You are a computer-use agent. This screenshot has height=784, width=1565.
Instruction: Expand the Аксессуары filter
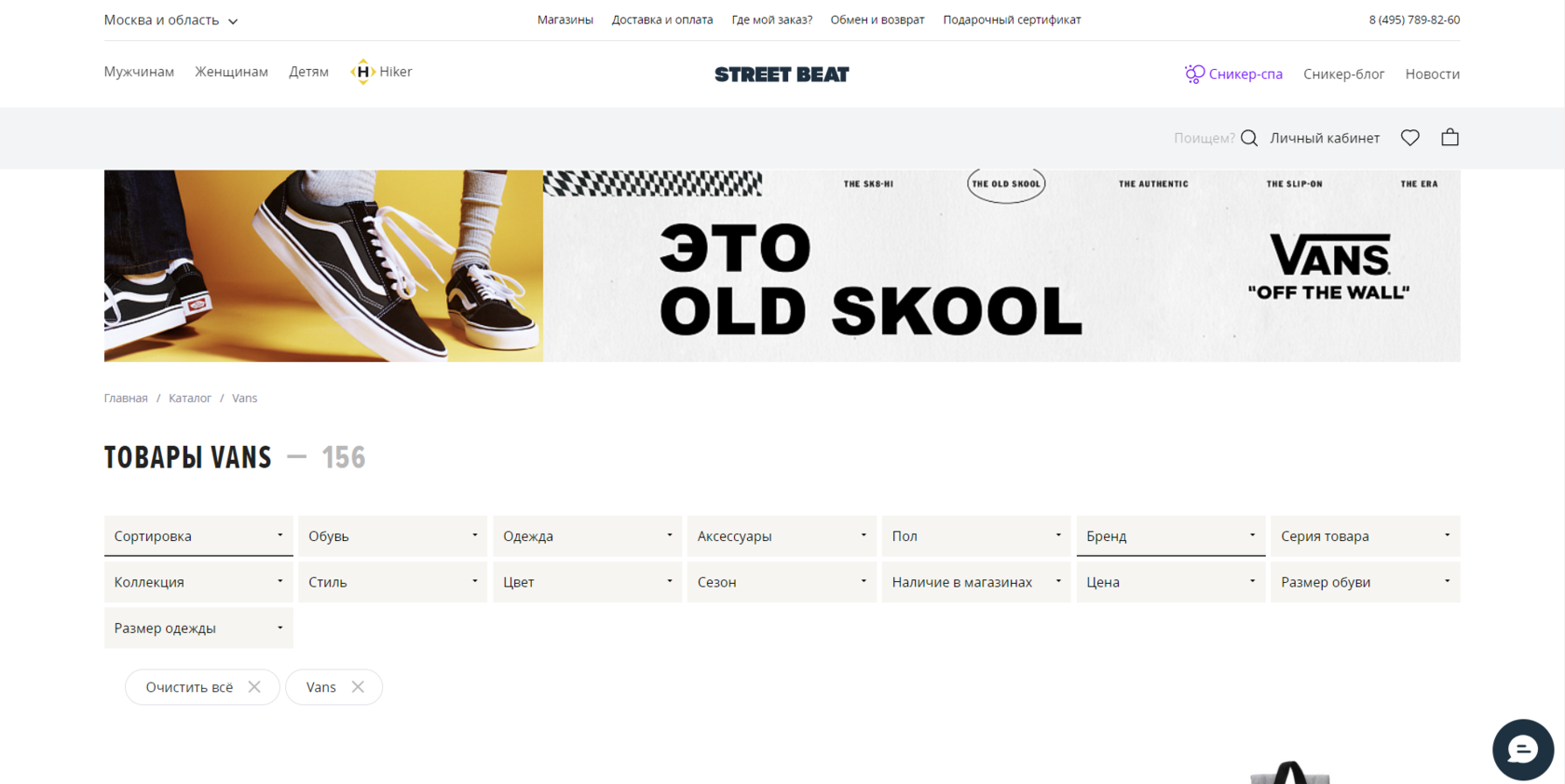[x=782, y=536]
